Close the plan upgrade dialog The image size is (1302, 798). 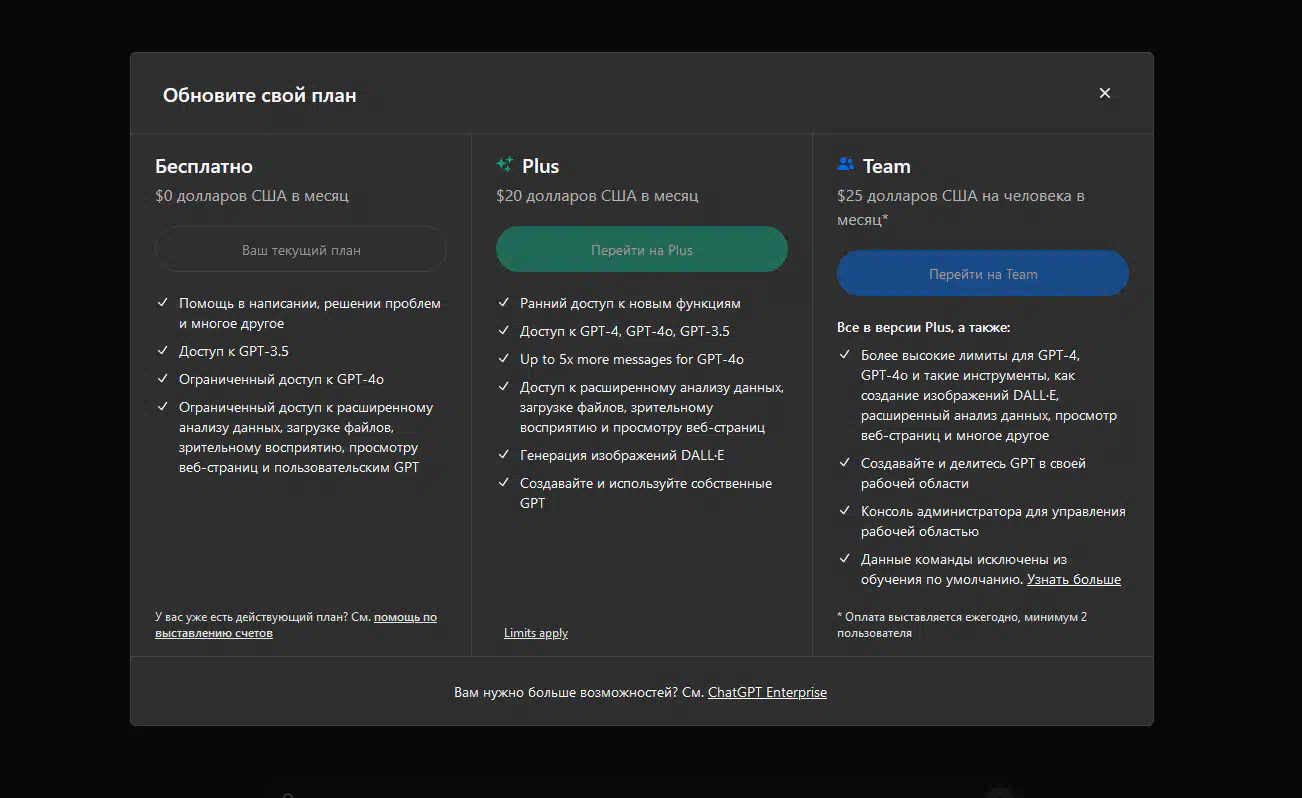coord(1105,93)
